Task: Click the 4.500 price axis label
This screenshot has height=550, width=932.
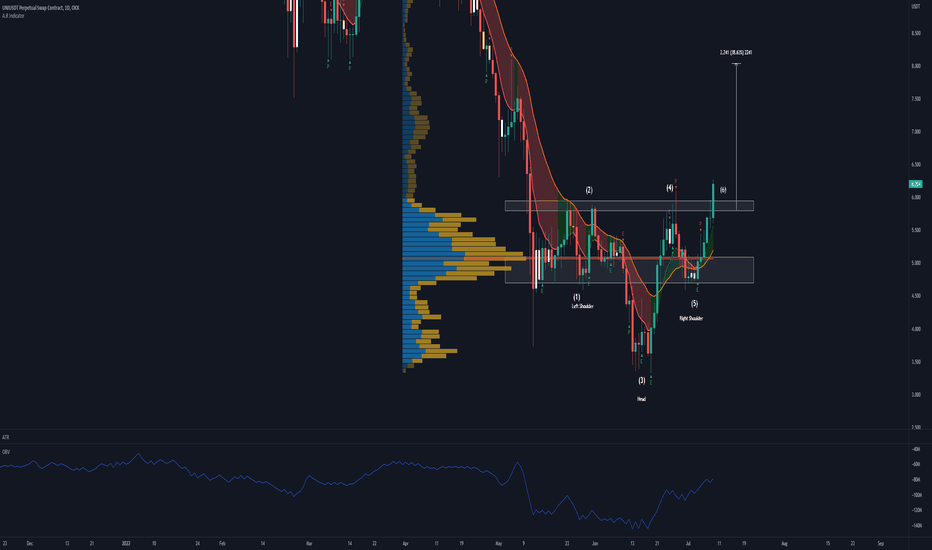Action: point(915,296)
